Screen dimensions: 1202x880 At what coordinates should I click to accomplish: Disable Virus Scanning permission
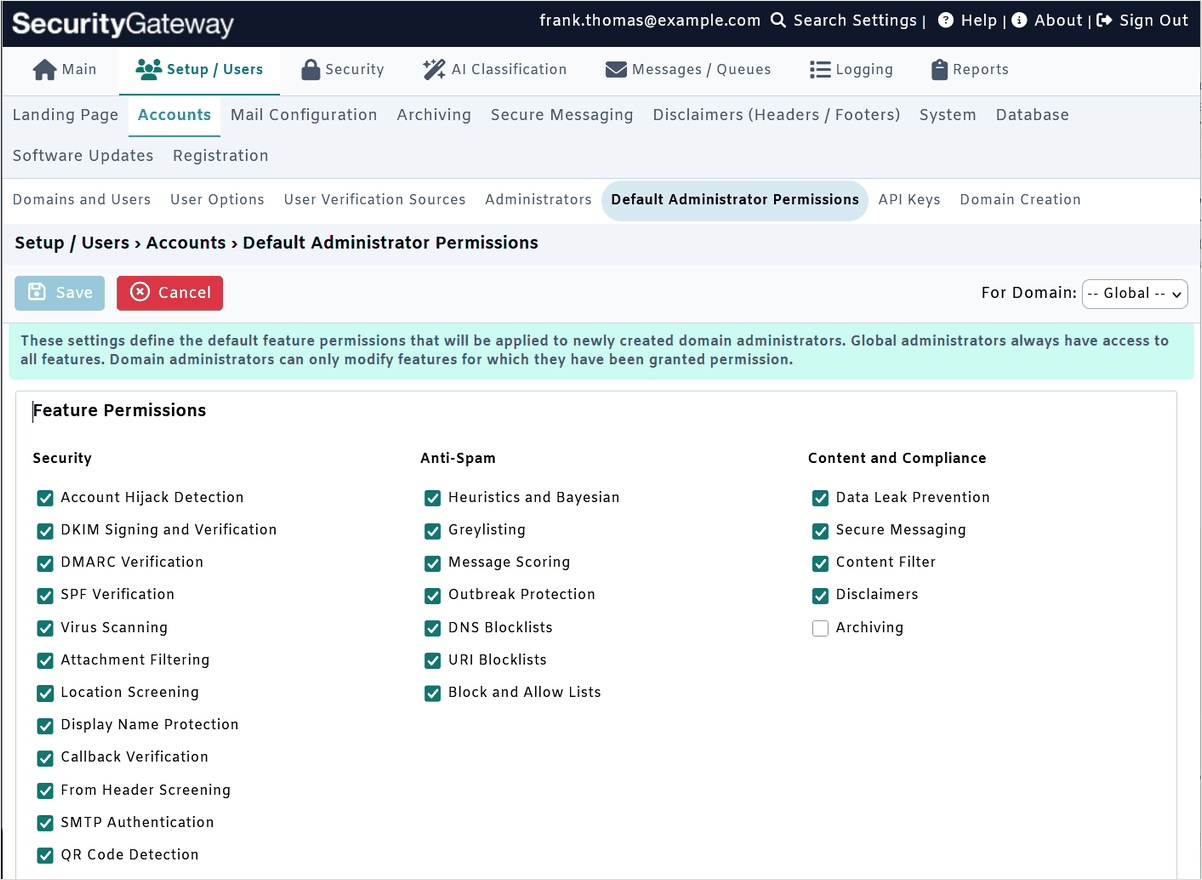pos(45,628)
